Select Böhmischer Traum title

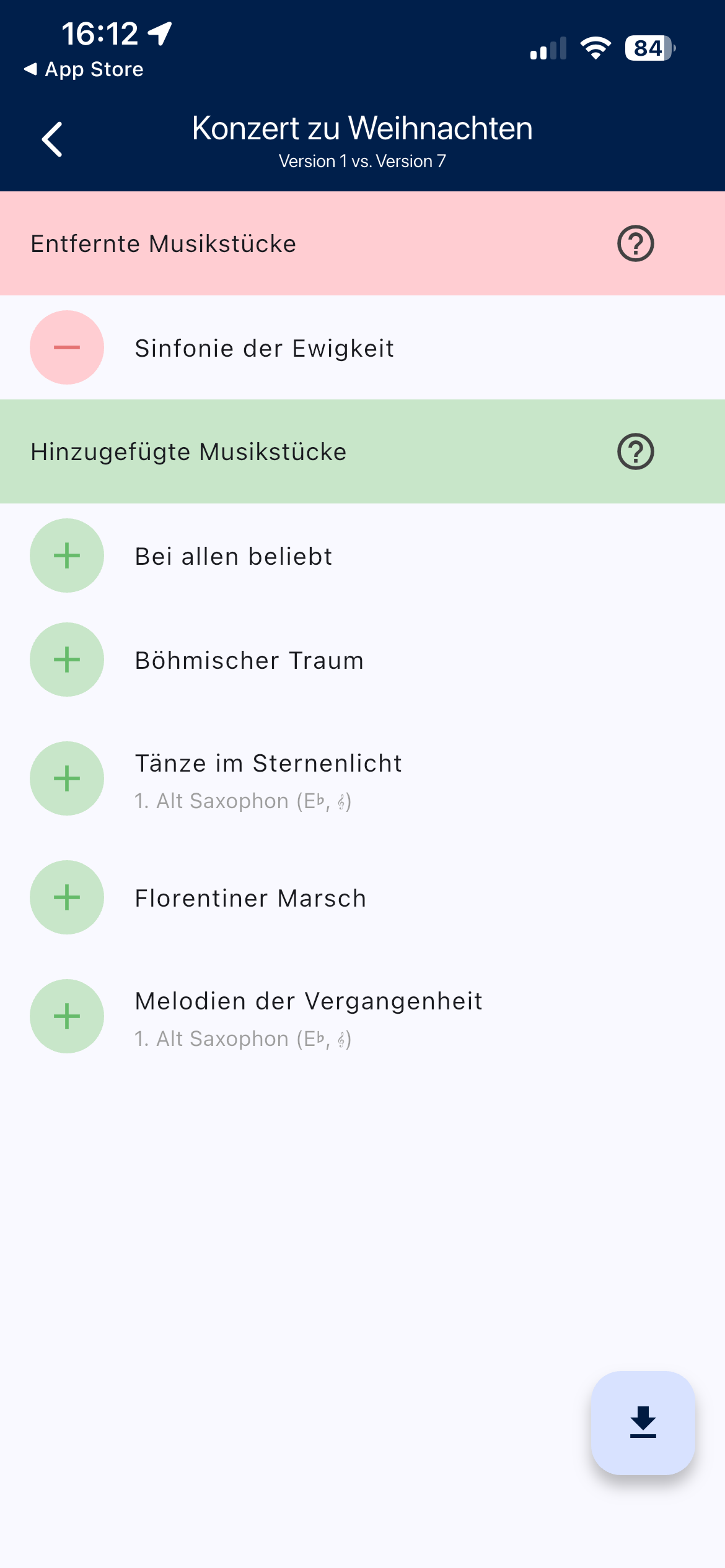[x=249, y=661]
